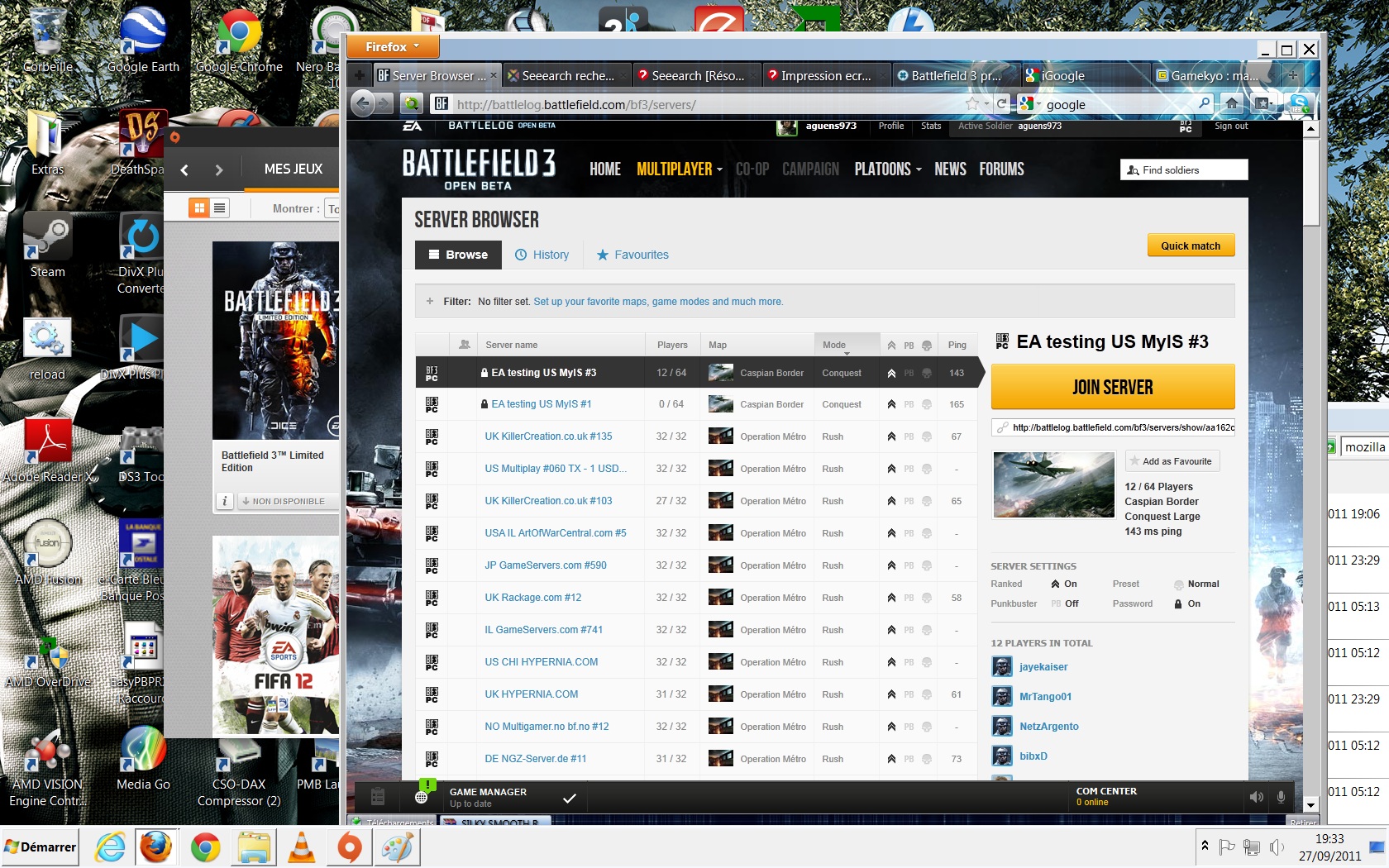This screenshot has height=868, width=1389.
Task: Open player jayekaiser profile
Action: (1043, 667)
